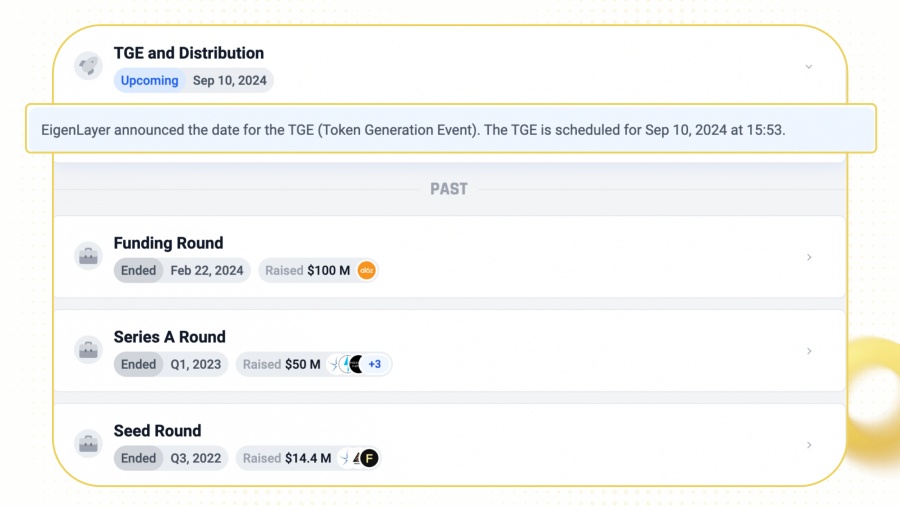Image resolution: width=900 pixels, height=506 pixels.
Task: Click the Raised $14.4 M pill
Action: click(x=309, y=458)
